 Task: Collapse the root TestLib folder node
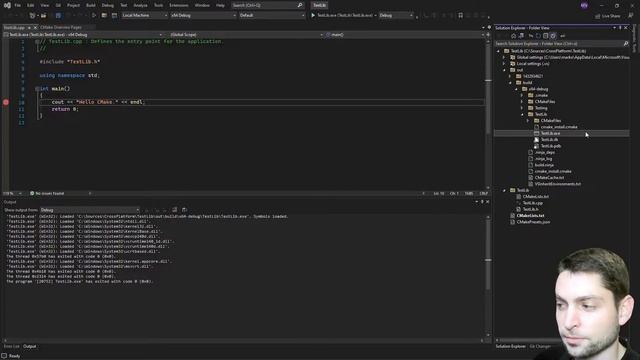point(498,51)
